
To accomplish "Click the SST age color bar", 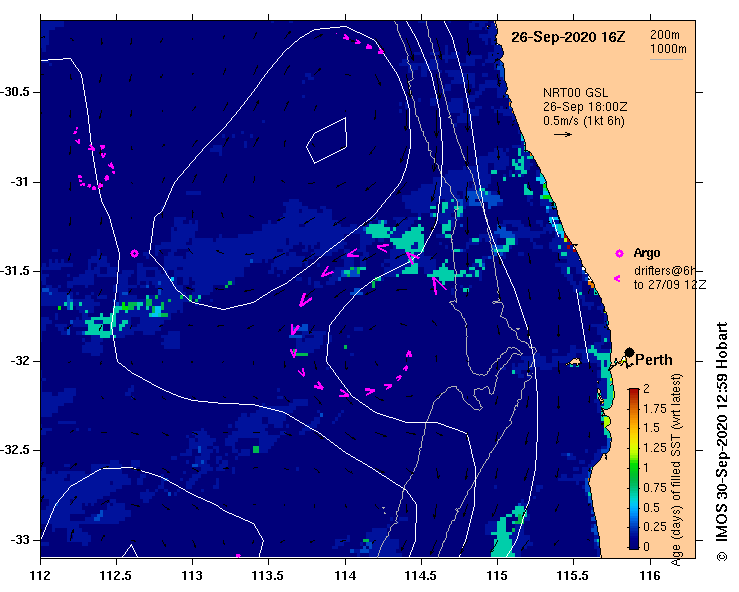I will pyautogui.click(x=634, y=469).
